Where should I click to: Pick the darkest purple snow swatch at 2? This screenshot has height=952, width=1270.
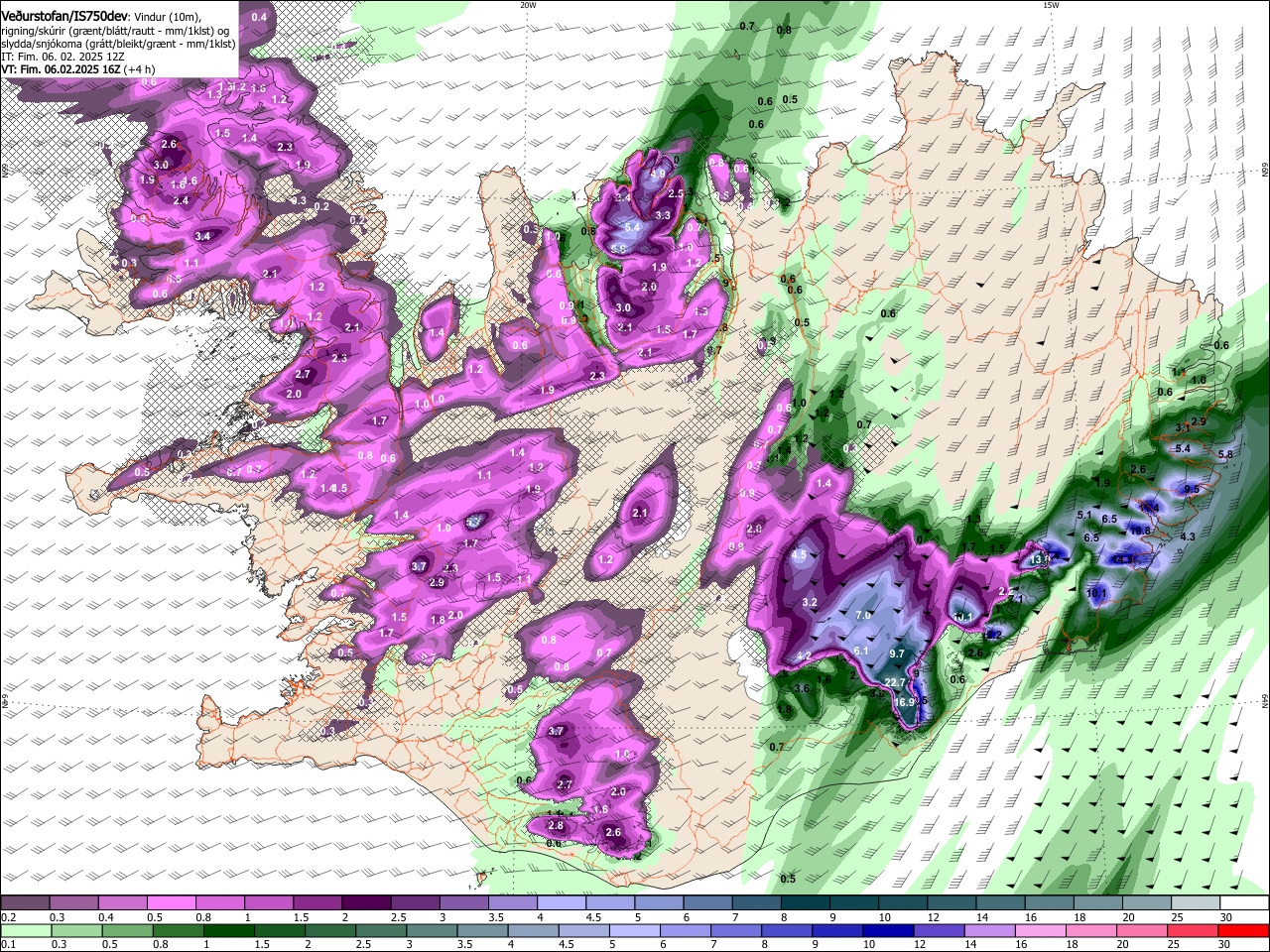pyautogui.click(x=366, y=903)
